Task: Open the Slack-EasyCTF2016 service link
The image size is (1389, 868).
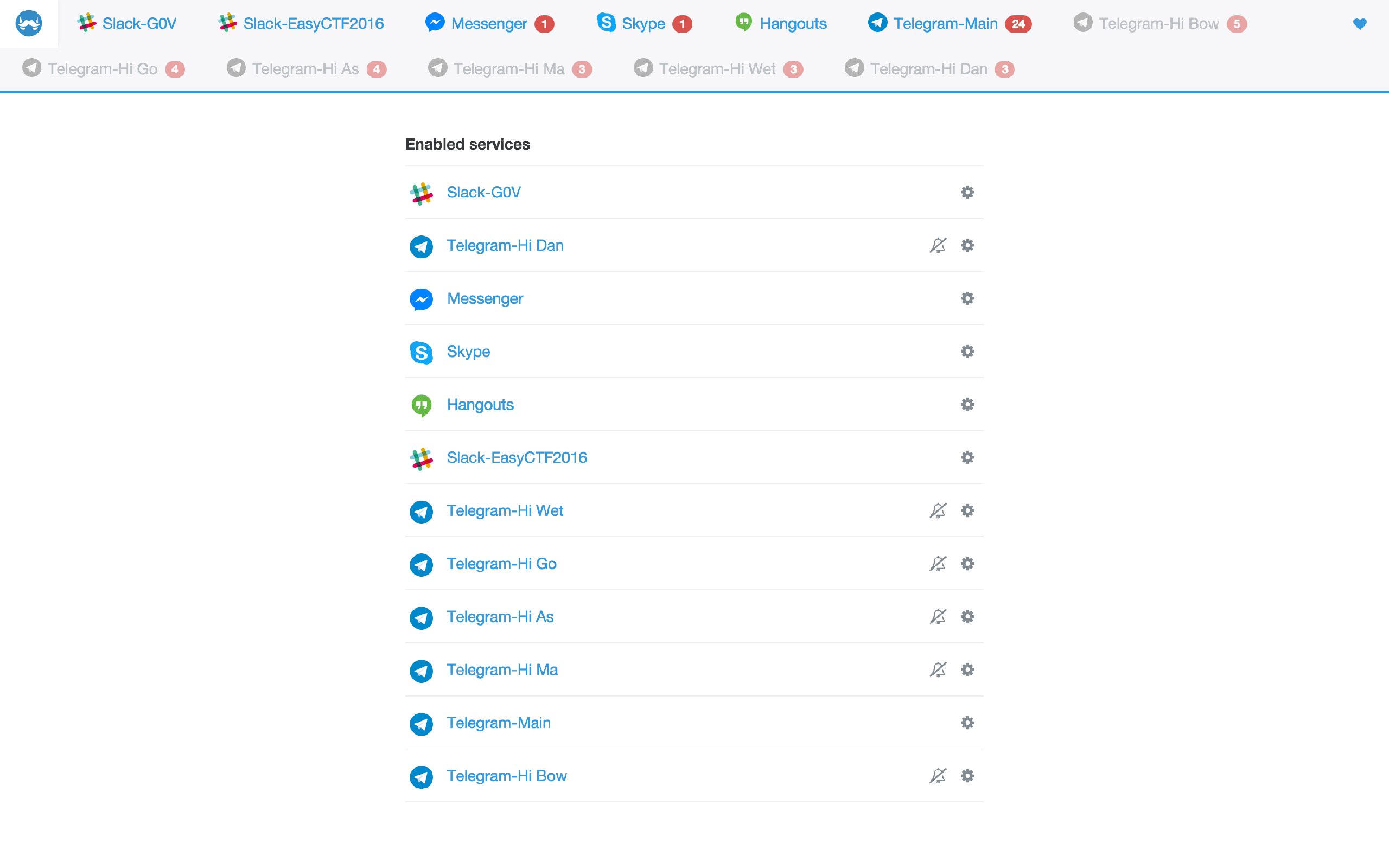Action: 517,457
